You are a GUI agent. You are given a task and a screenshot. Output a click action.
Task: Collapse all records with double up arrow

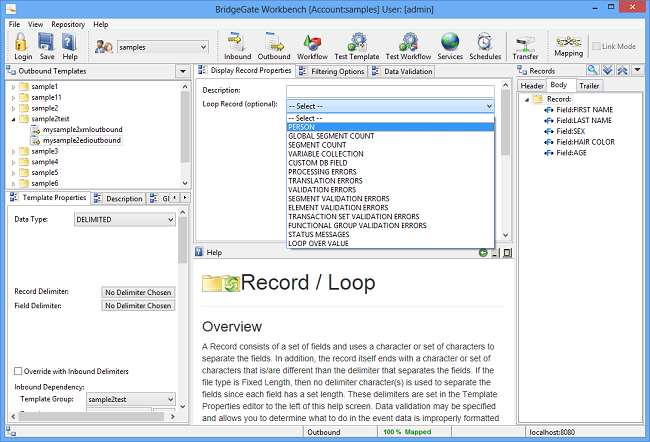[622, 70]
